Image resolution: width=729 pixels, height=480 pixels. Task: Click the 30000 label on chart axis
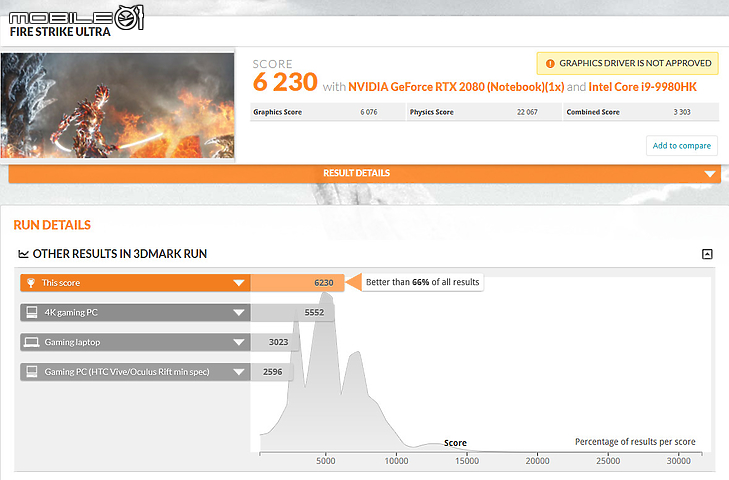coord(678,461)
